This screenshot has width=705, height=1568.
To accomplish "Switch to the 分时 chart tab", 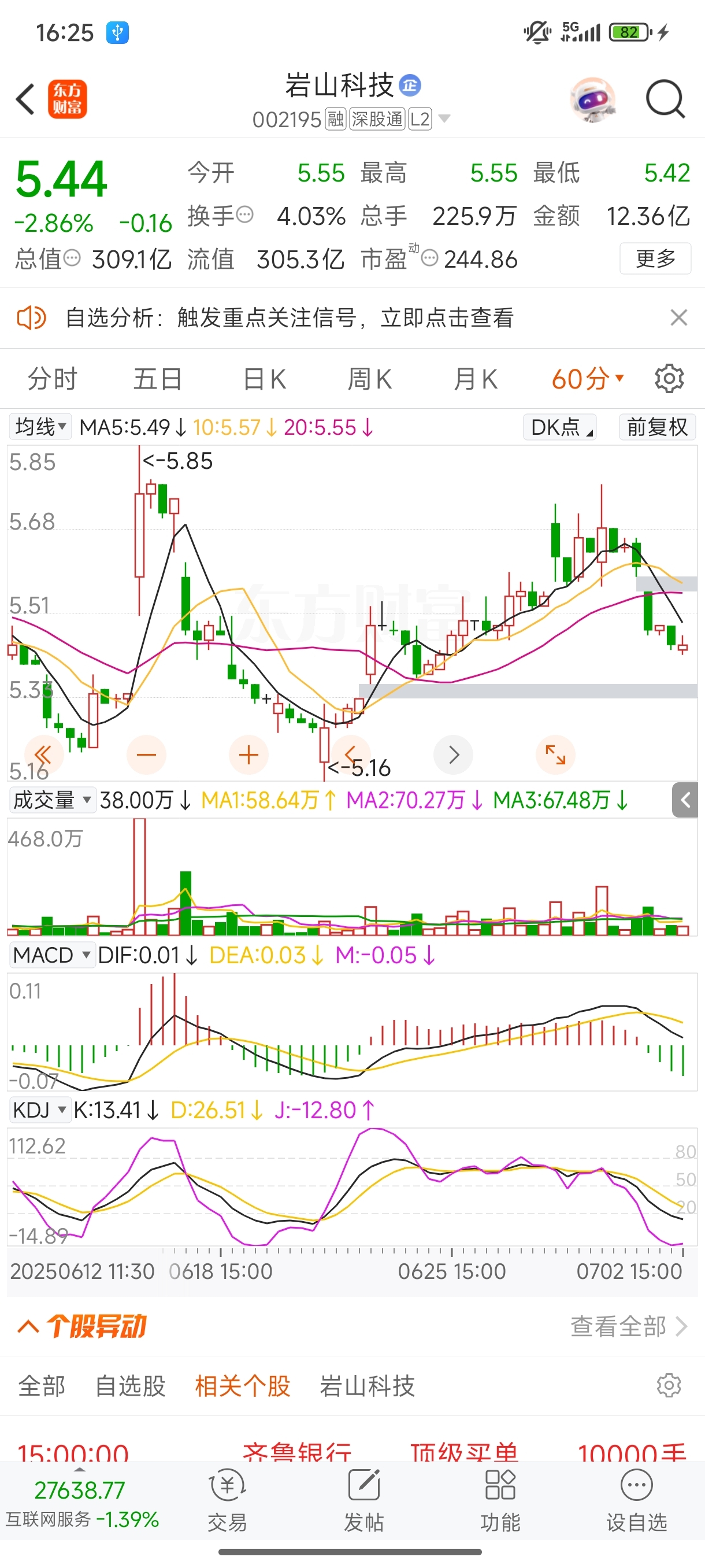I will tap(53, 379).
